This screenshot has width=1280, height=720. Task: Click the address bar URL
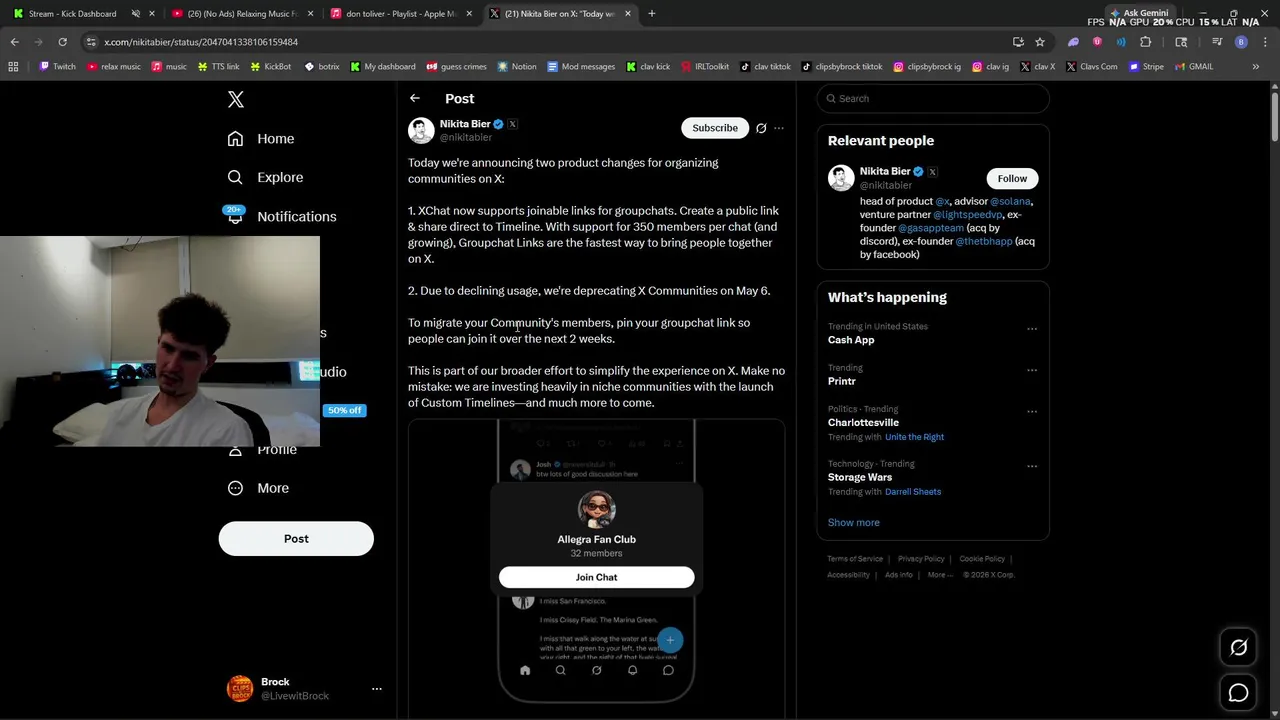pyautogui.click(x=201, y=42)
